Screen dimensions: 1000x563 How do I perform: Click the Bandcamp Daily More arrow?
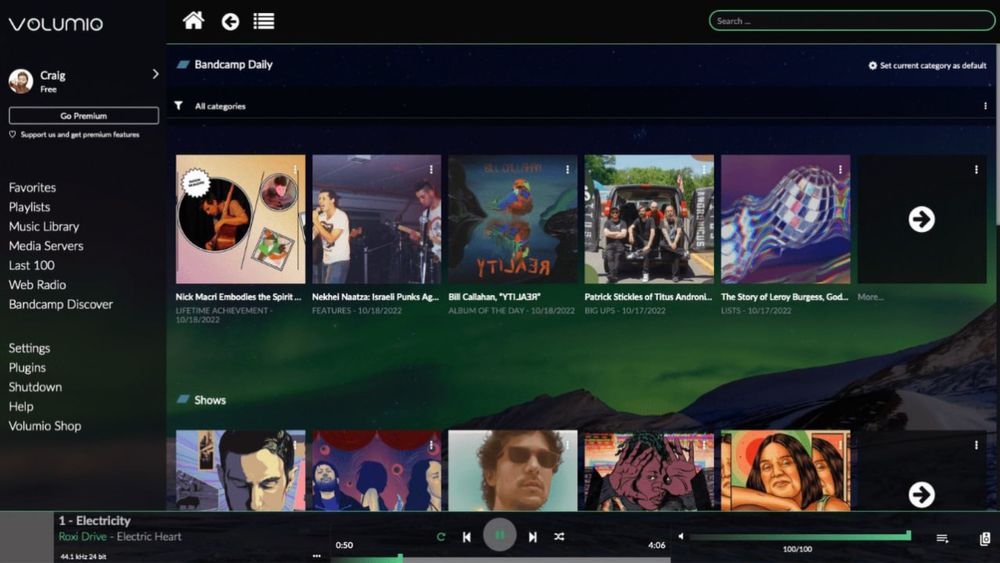(922, 219)
